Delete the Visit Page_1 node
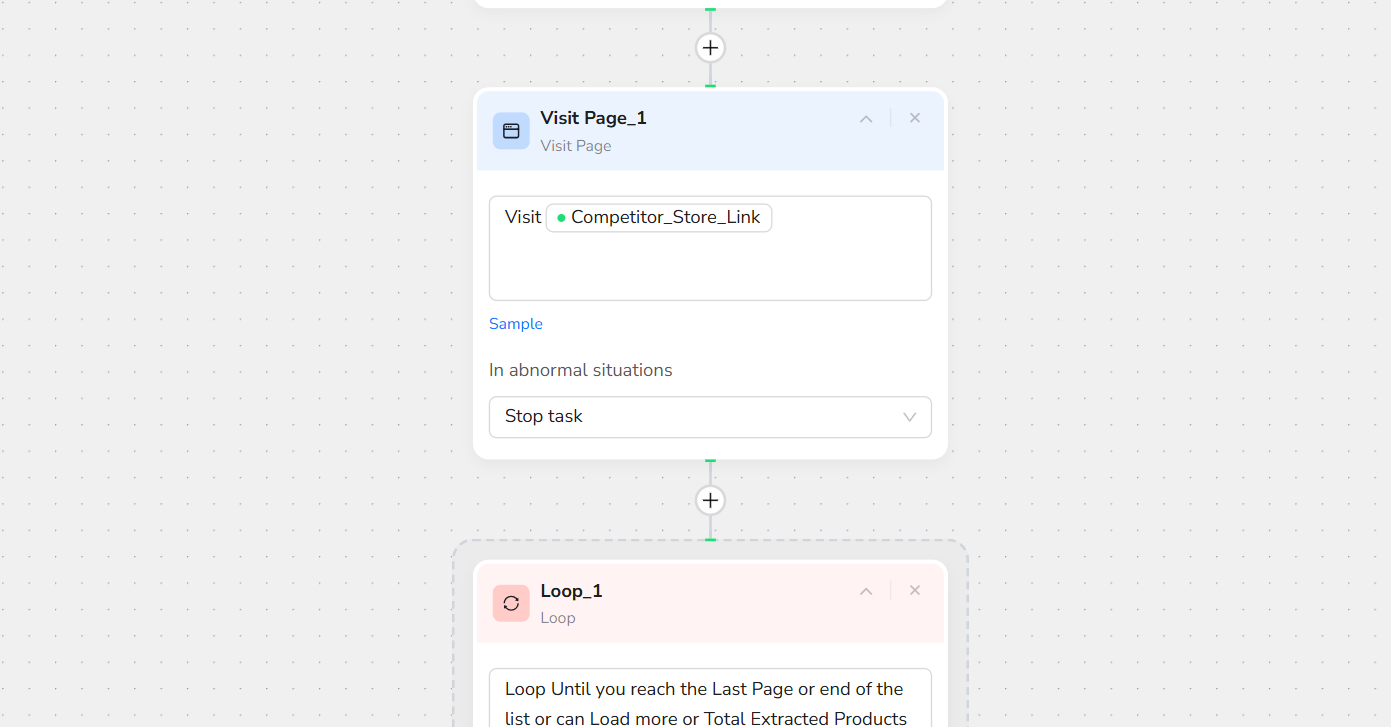Image resolution: width=1391 pixels, height=727 pixels. 914,118
